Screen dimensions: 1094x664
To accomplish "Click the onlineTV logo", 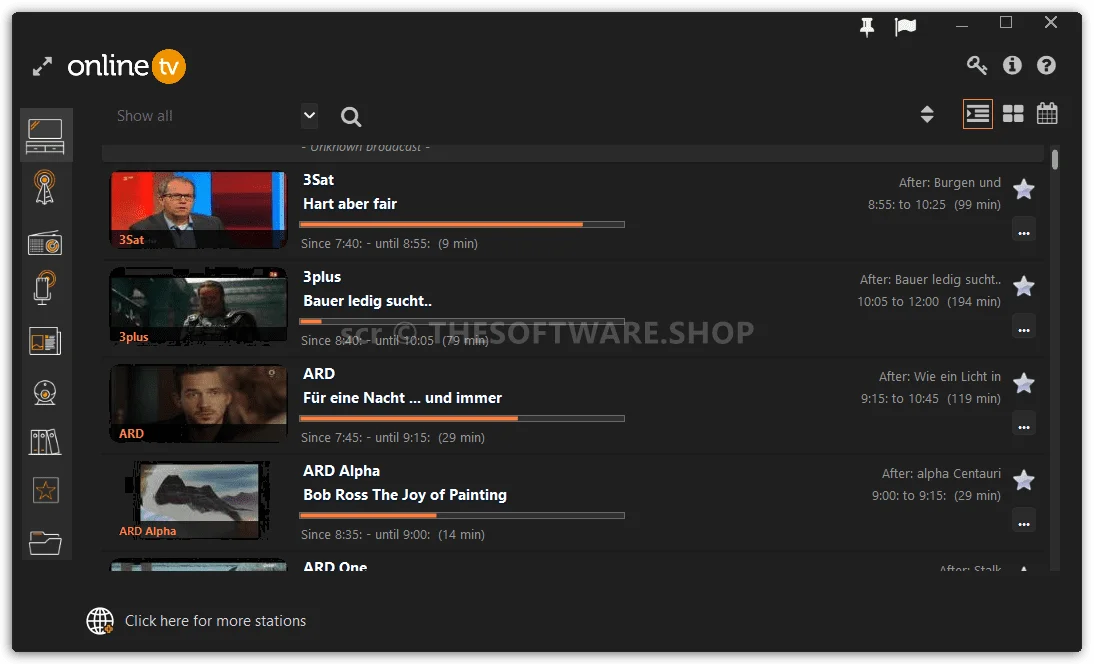I will point(126,66).
